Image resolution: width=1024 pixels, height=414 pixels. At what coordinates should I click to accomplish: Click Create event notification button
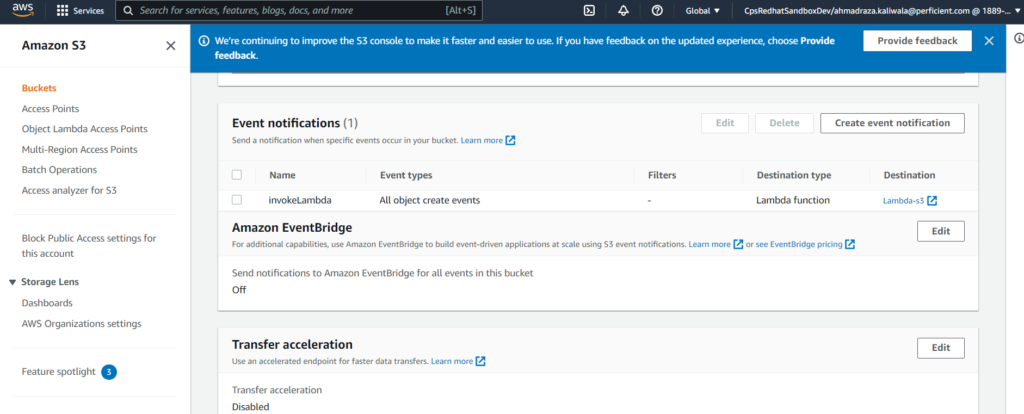pyautogui.click(x=892, y=123)
